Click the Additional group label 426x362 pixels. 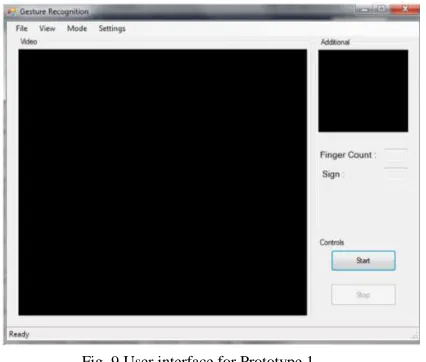tap(335, 42)
